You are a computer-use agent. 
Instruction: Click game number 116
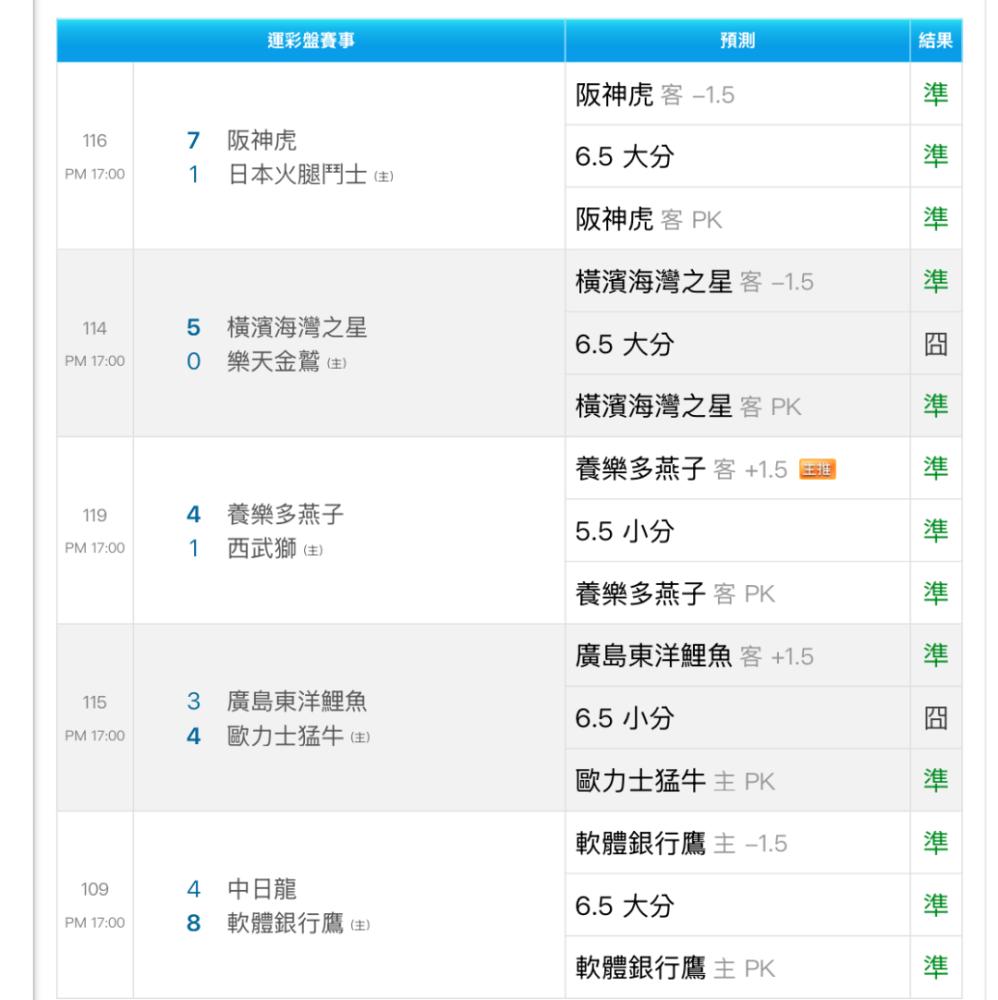(94, 140)
